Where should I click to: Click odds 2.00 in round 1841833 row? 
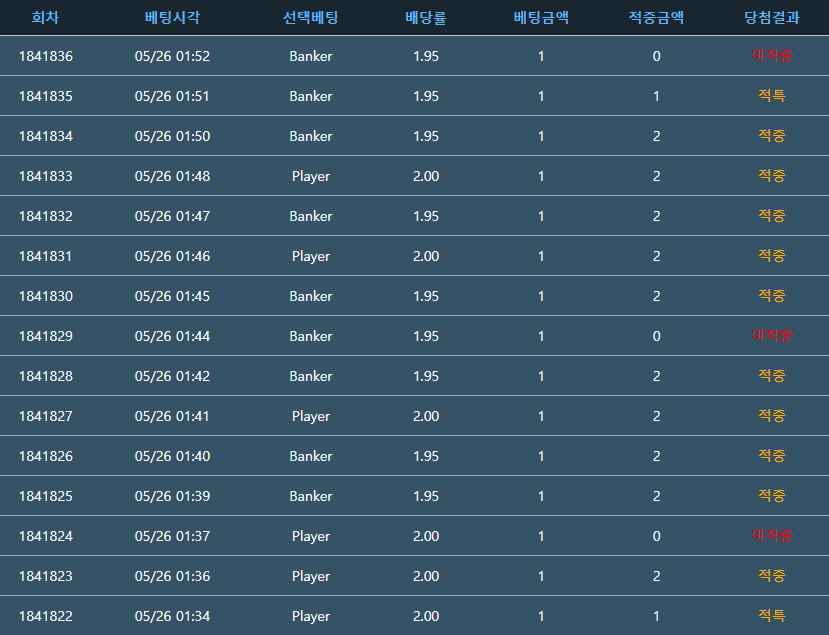coord(426,176)
